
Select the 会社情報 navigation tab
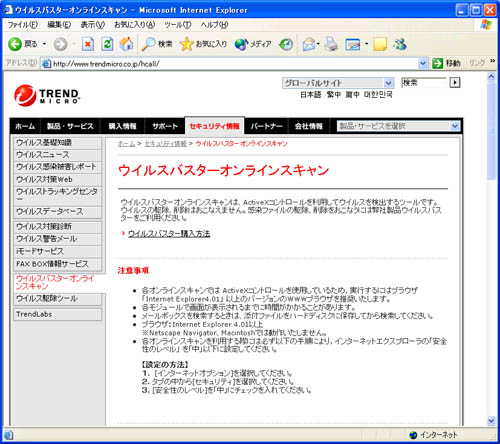(x=308, y=126)
